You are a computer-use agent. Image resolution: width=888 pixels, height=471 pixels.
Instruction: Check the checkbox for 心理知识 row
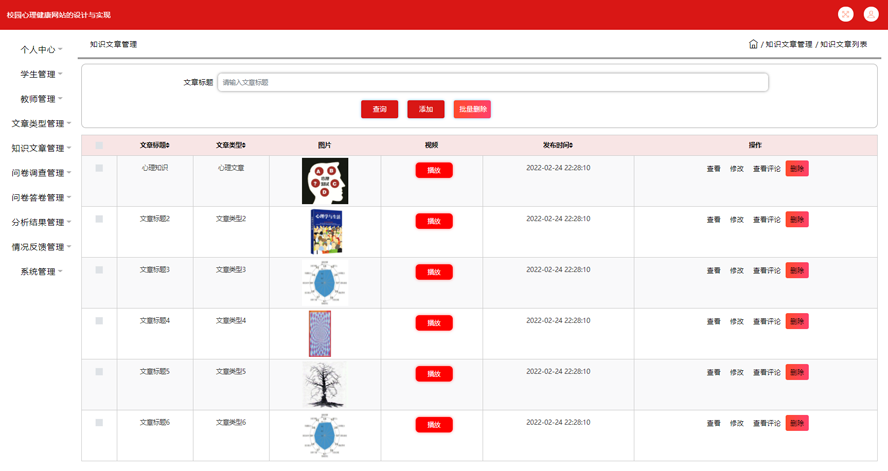pos(99,168)
